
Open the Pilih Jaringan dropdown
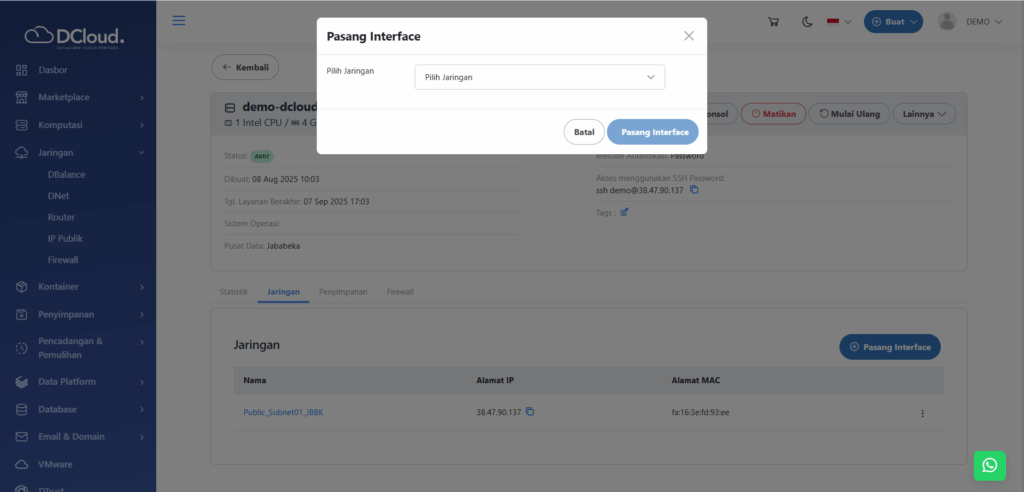(x=539, y=77)
